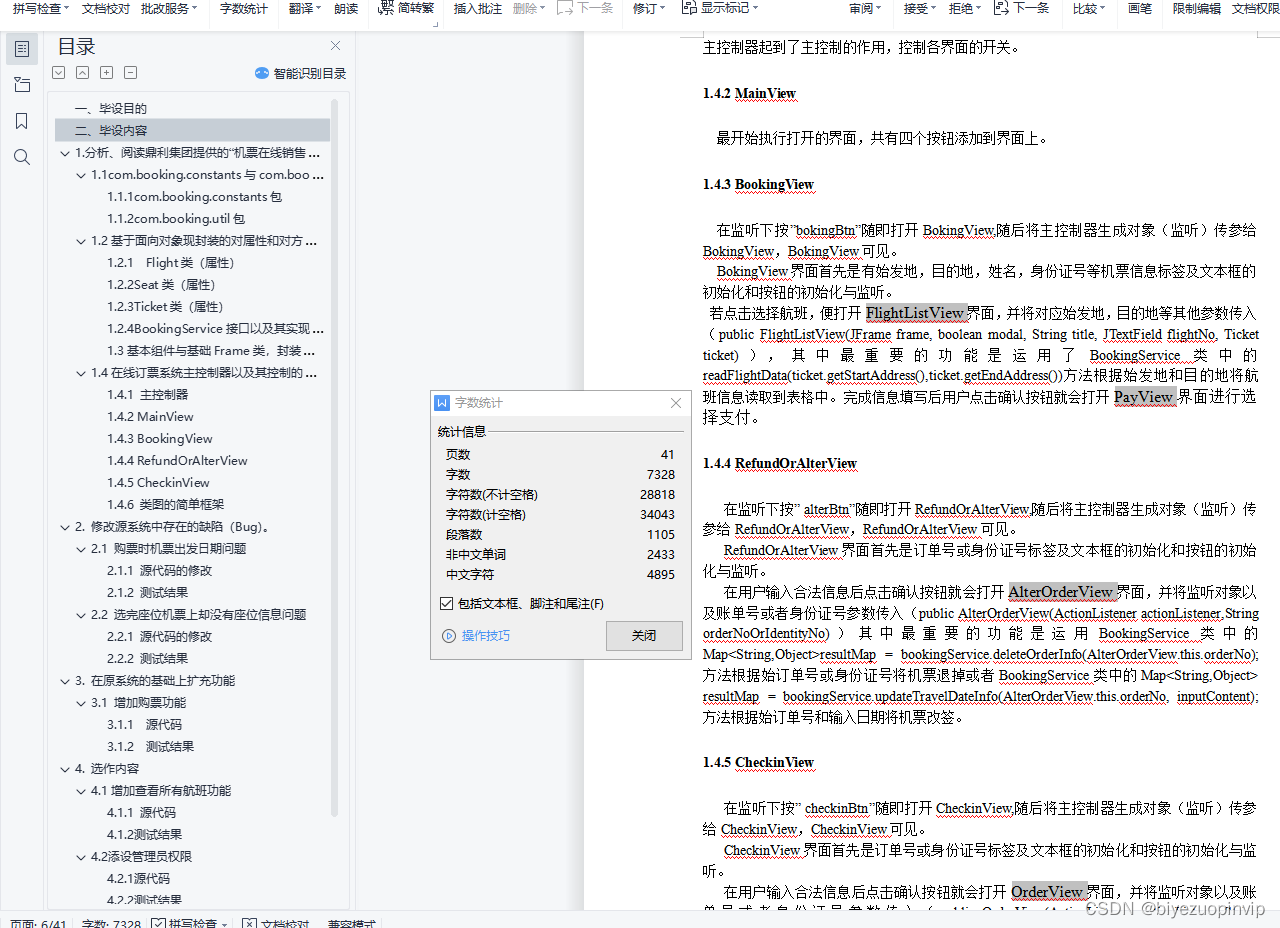
Task: Click the 页面: 6/41 status bar indicator
Action: (38, 924)
